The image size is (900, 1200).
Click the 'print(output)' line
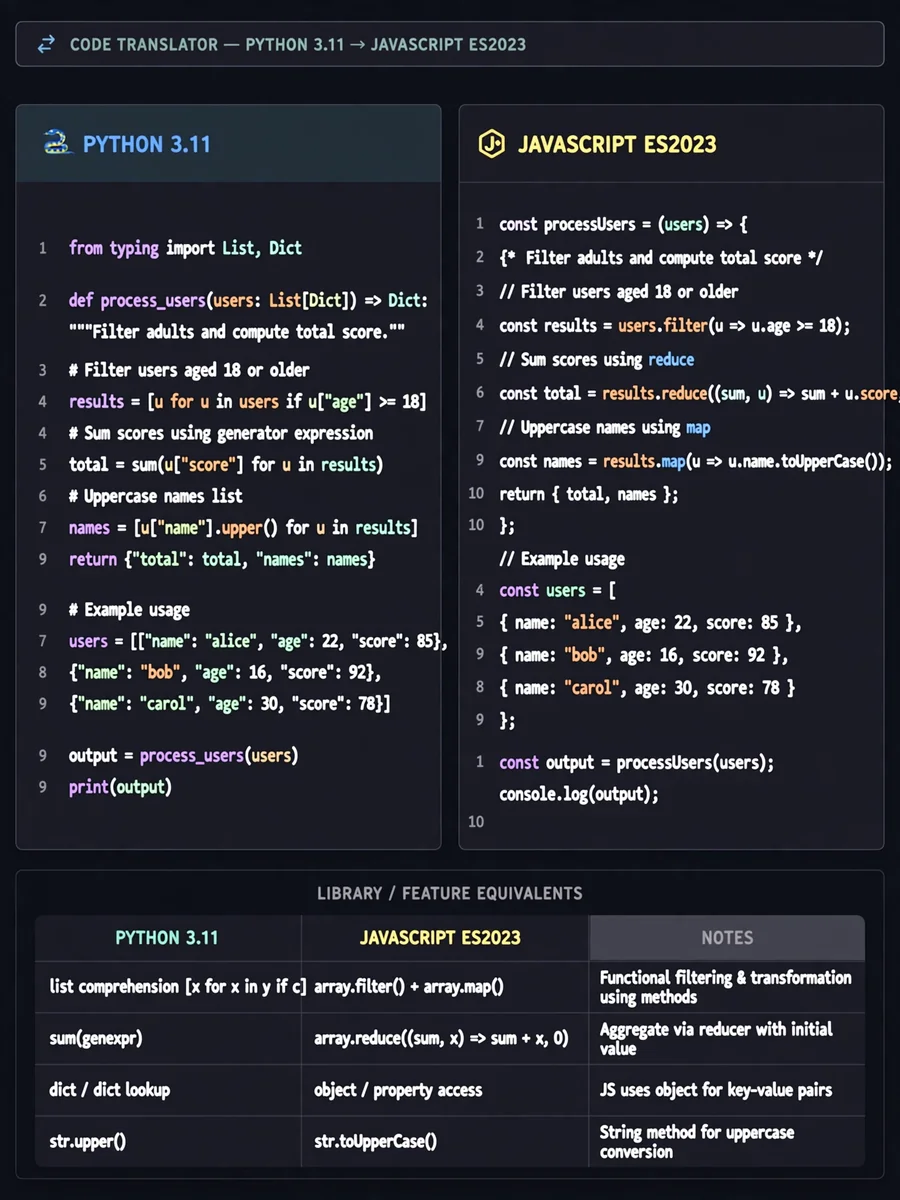(120, 787)
